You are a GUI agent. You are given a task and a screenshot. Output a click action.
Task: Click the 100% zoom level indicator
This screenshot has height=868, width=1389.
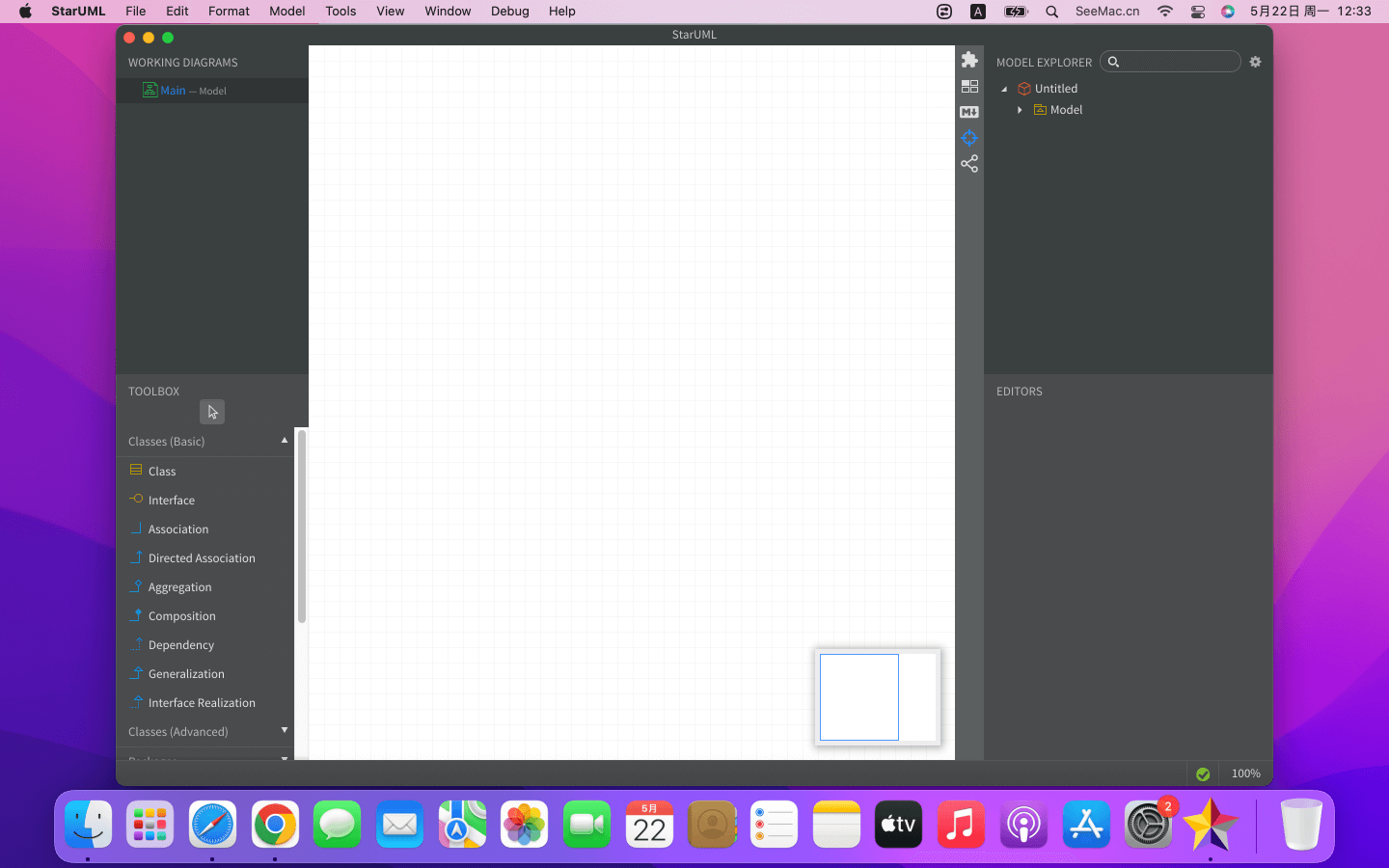pos(1245,773)
